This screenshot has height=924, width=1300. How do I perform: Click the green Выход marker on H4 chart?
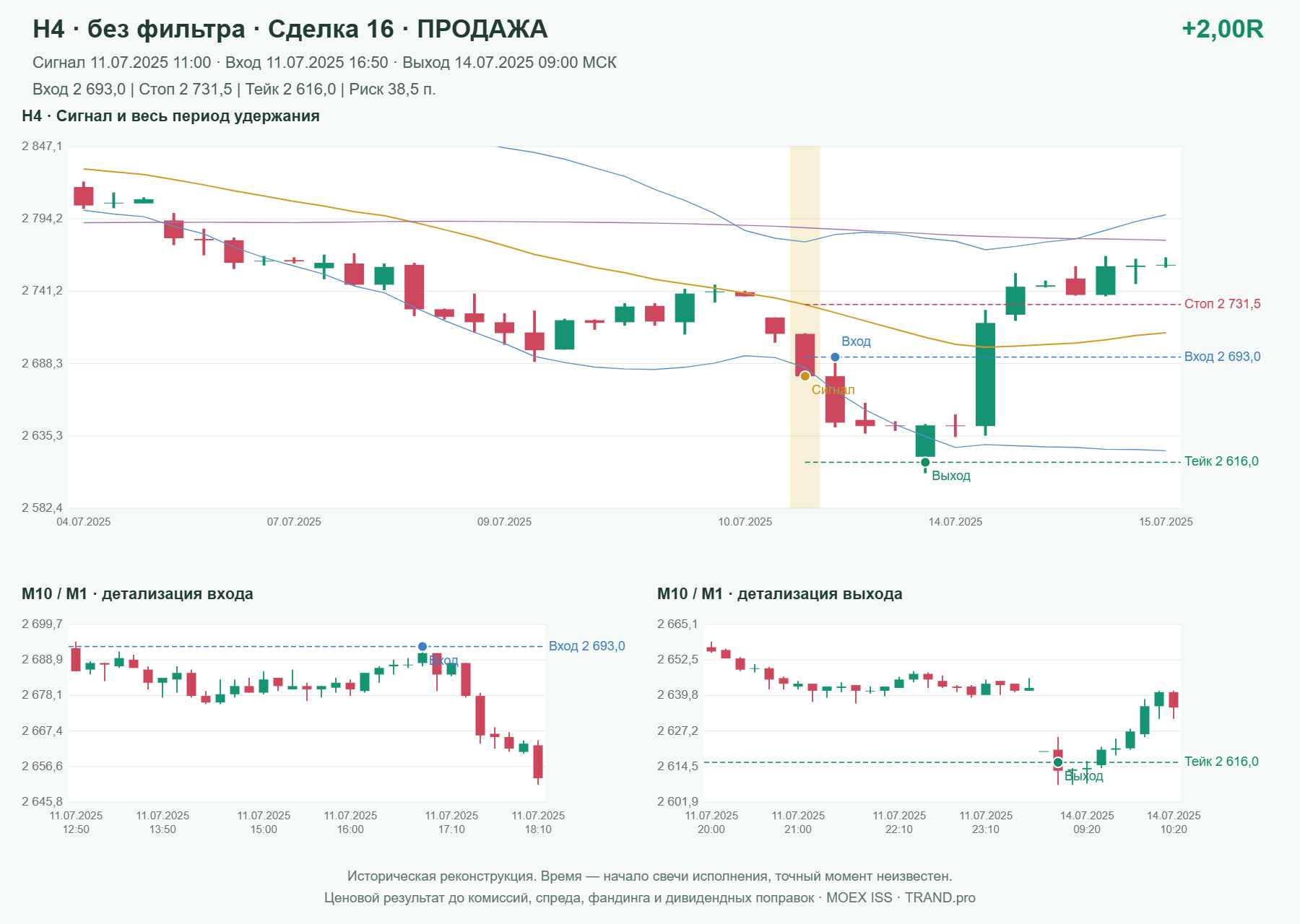point(925,462)
